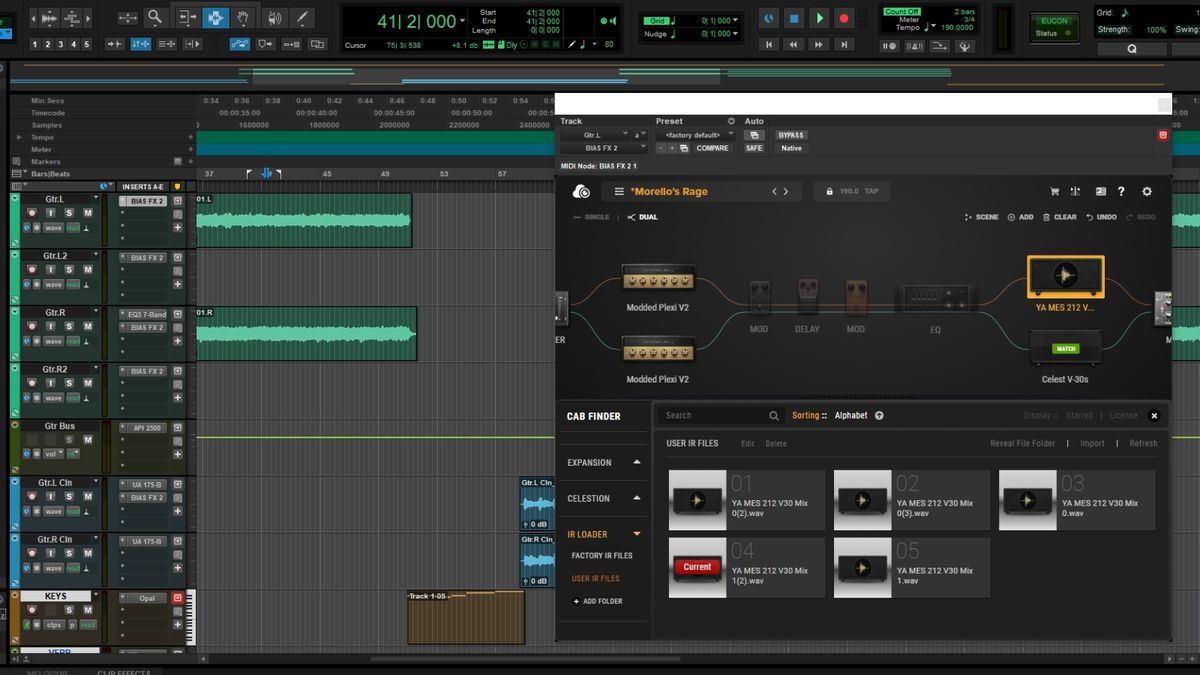Click CLEAR in the BIAS FX header

pos(1066,217)
